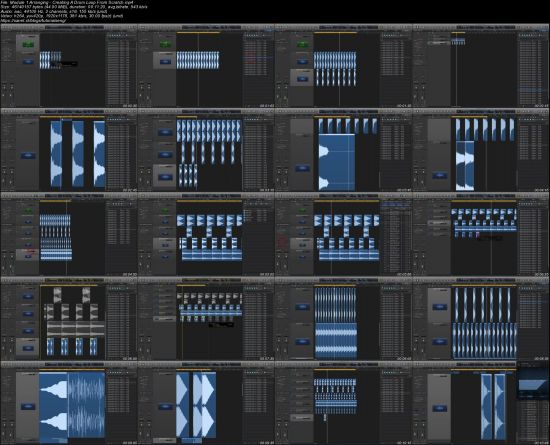Screen dimensions: 550x445
Task: Select the frame with triangular-shaped waveform regions
Action: tap(206, 403)
